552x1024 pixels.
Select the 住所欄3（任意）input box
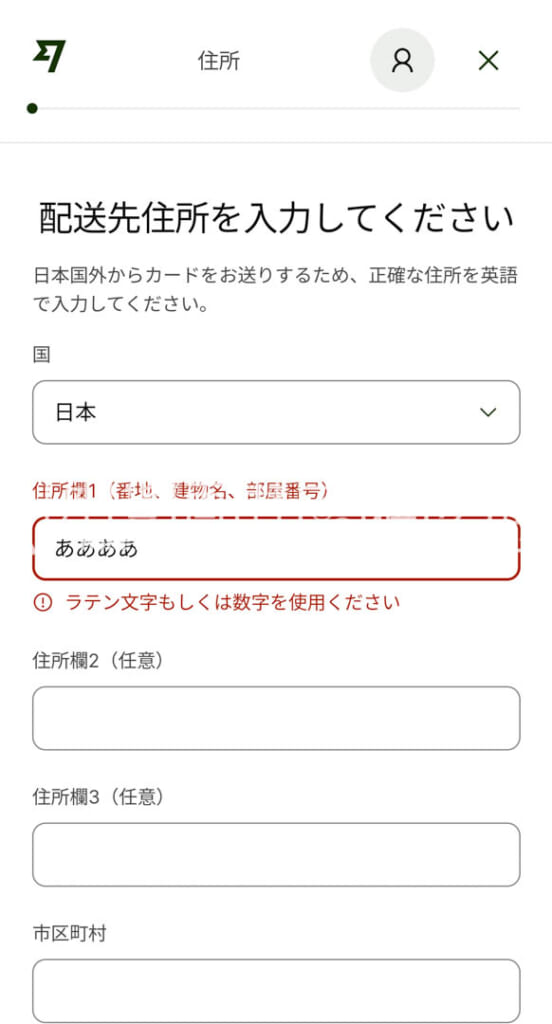[276, 854]
